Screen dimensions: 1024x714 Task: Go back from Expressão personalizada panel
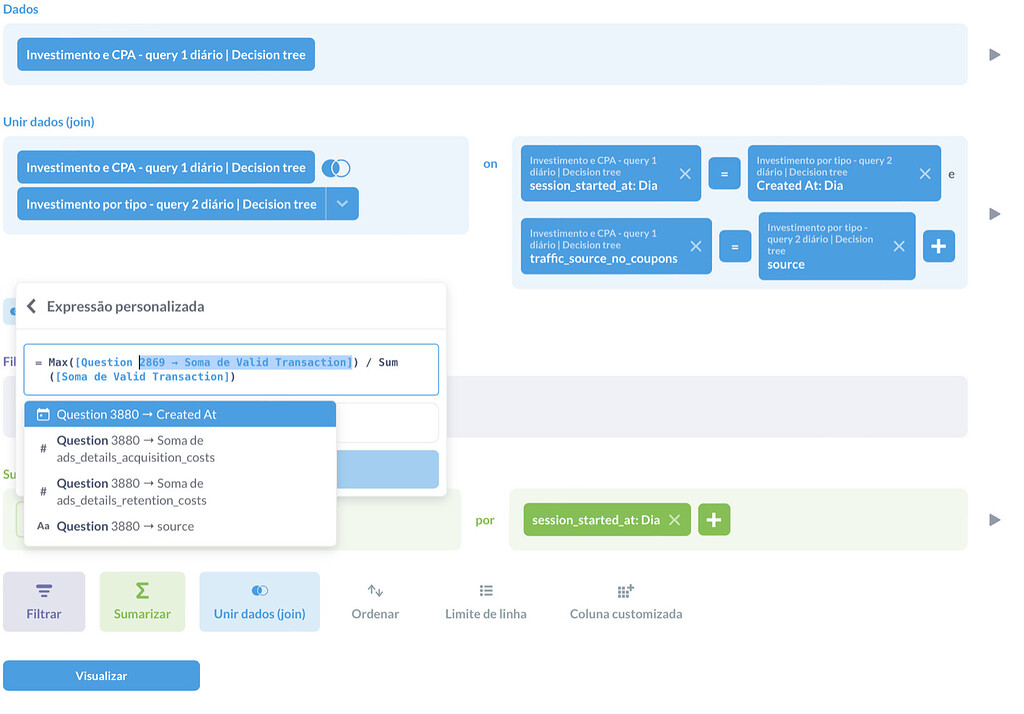tap(31, 306)
